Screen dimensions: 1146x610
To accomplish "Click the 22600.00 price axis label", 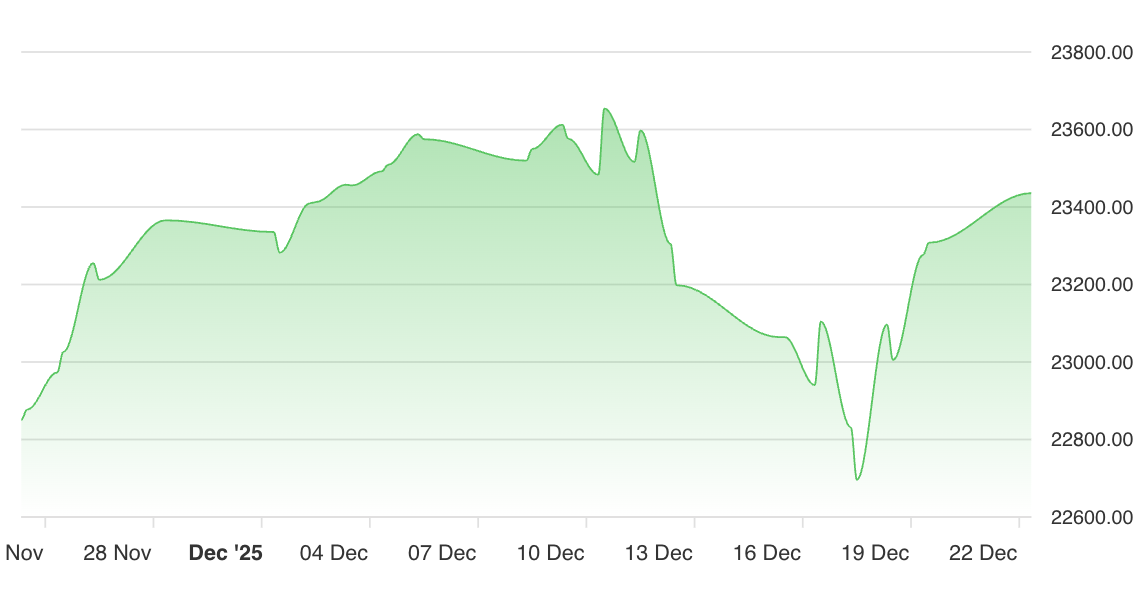I will tap(1091, 517).
